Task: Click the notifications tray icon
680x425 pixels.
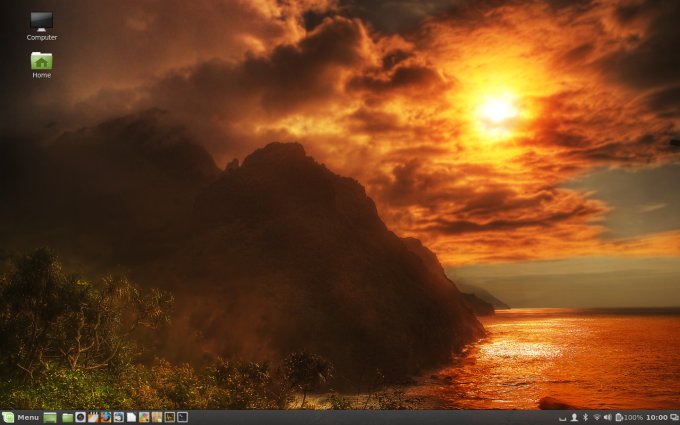Action: tap(563, 418)
